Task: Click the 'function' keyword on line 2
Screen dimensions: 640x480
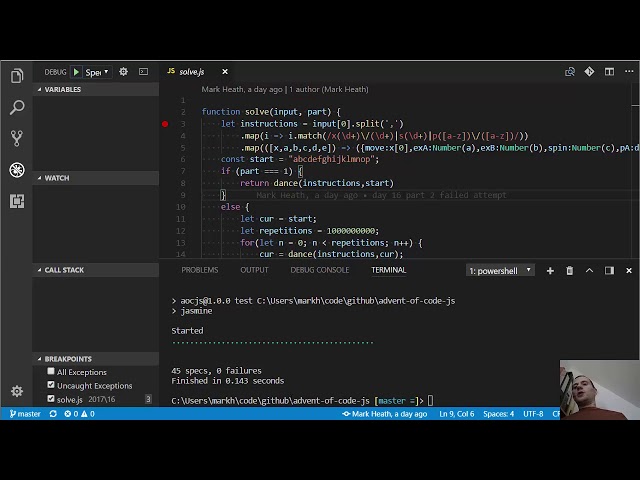Action: [x=221, y=112]
